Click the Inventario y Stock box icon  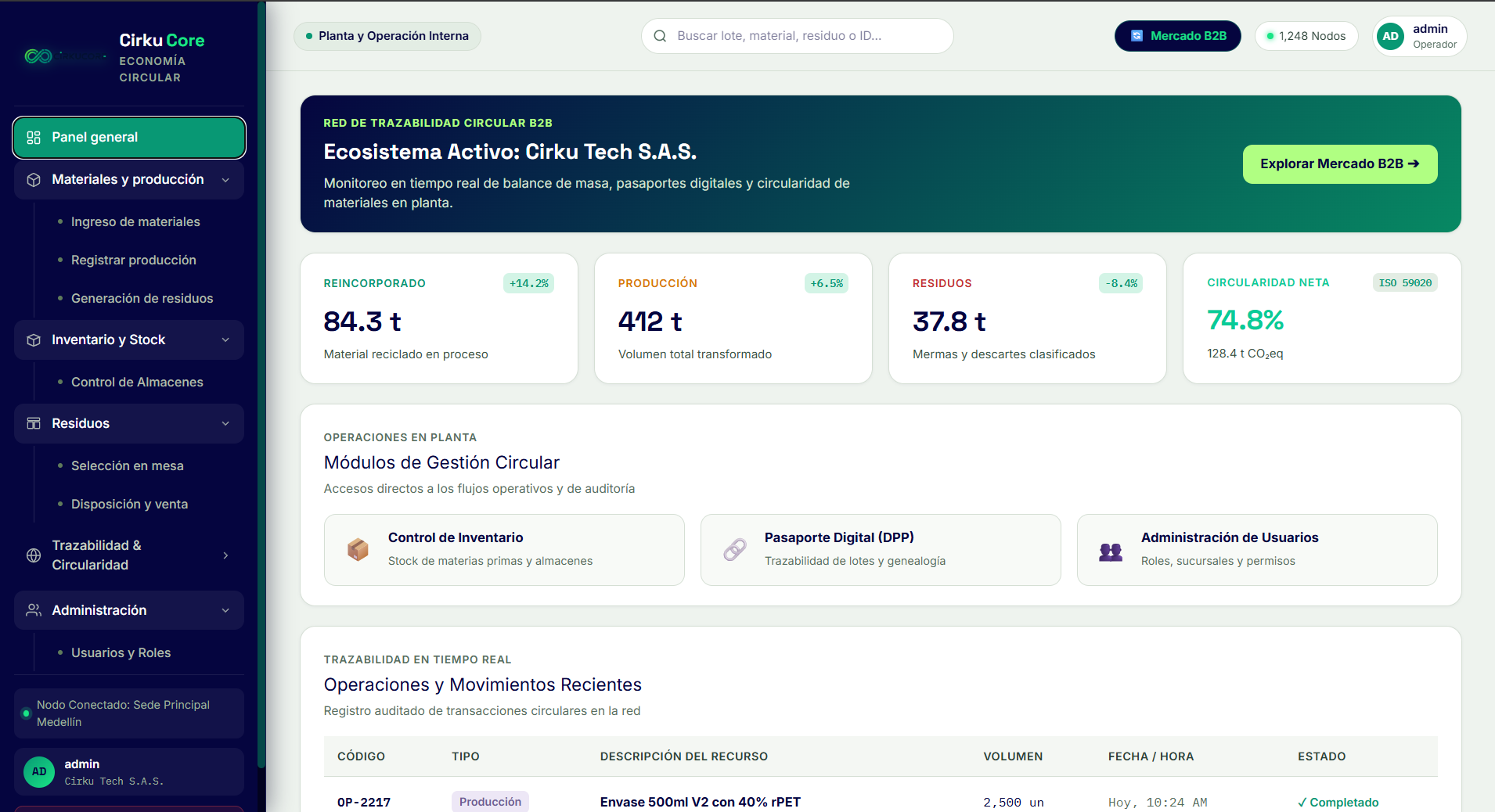point(34,340)
